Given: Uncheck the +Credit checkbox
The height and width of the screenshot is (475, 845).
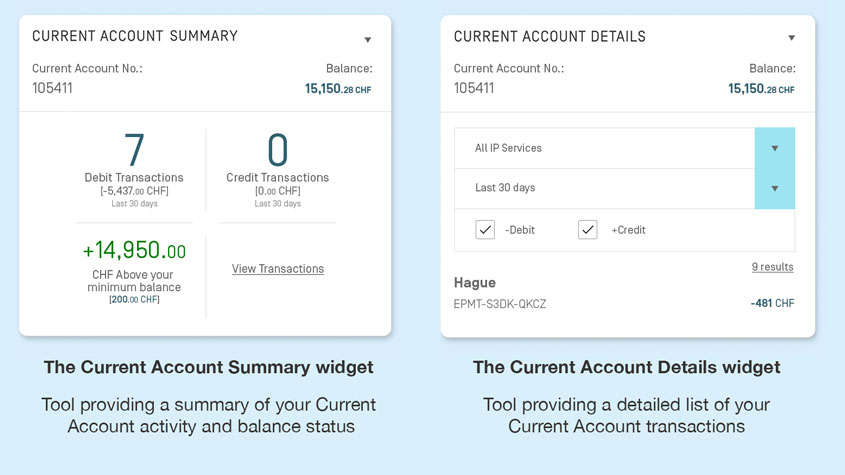Looking at the screenshot, I should point(588,230).
